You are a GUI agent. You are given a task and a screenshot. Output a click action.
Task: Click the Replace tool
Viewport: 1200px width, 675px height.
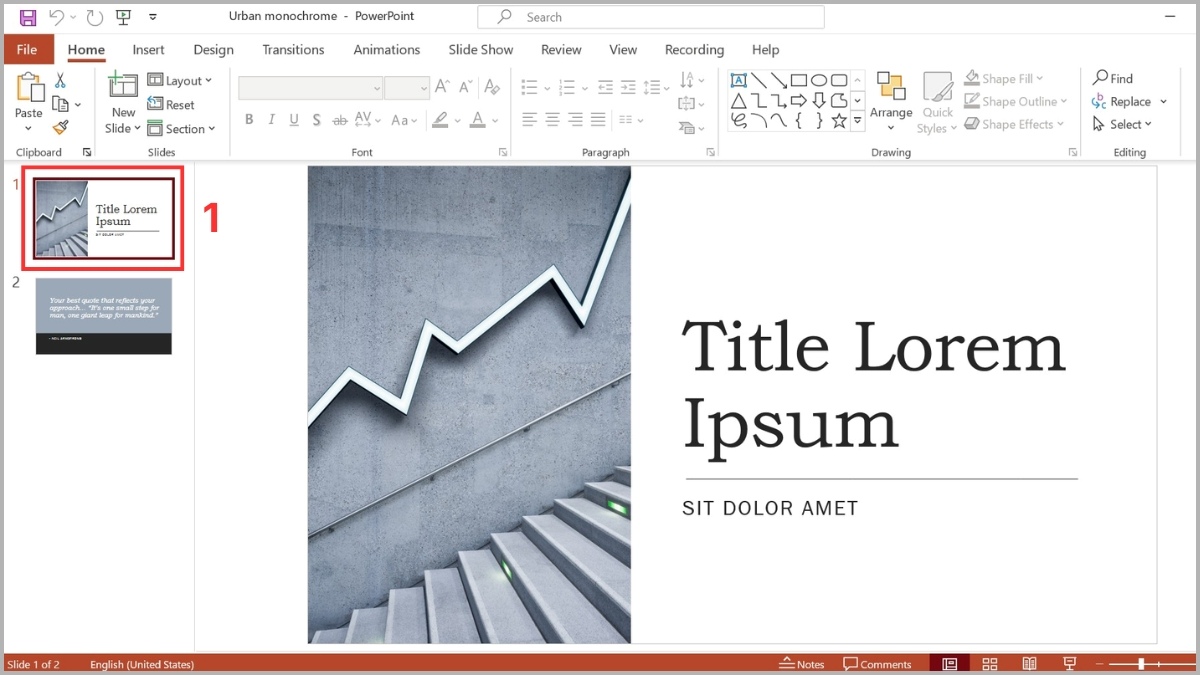[x=1125, y=101]
